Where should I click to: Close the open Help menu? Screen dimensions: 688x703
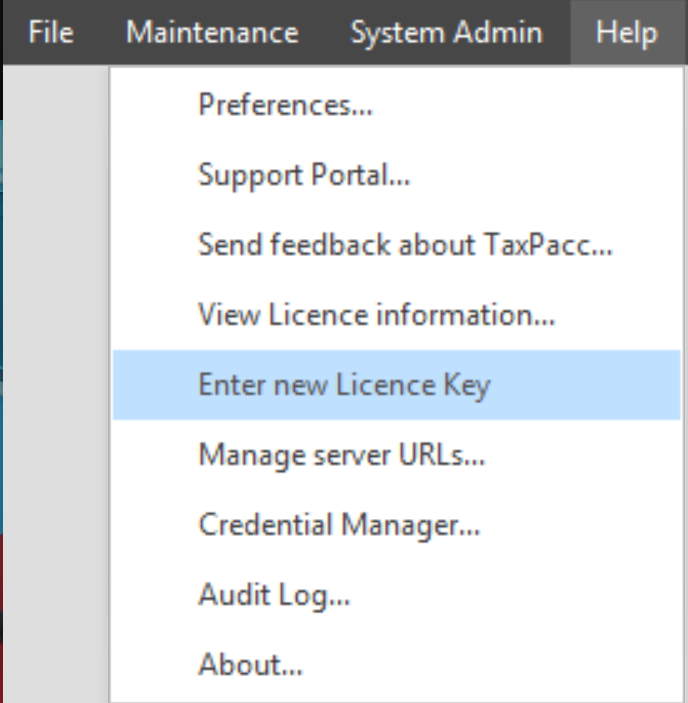(627, 32)
